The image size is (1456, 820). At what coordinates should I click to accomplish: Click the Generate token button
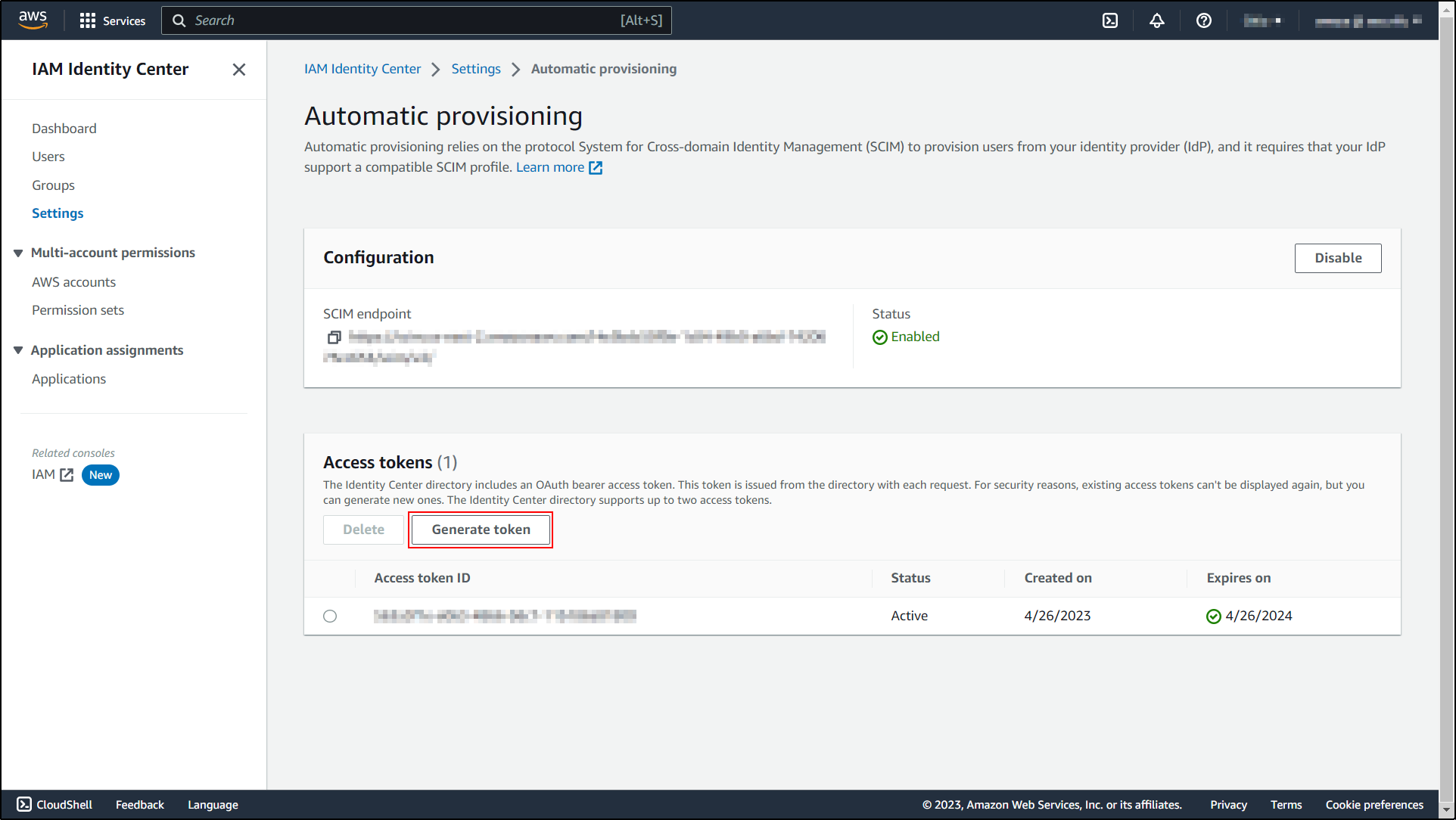(x=480, y=530)
